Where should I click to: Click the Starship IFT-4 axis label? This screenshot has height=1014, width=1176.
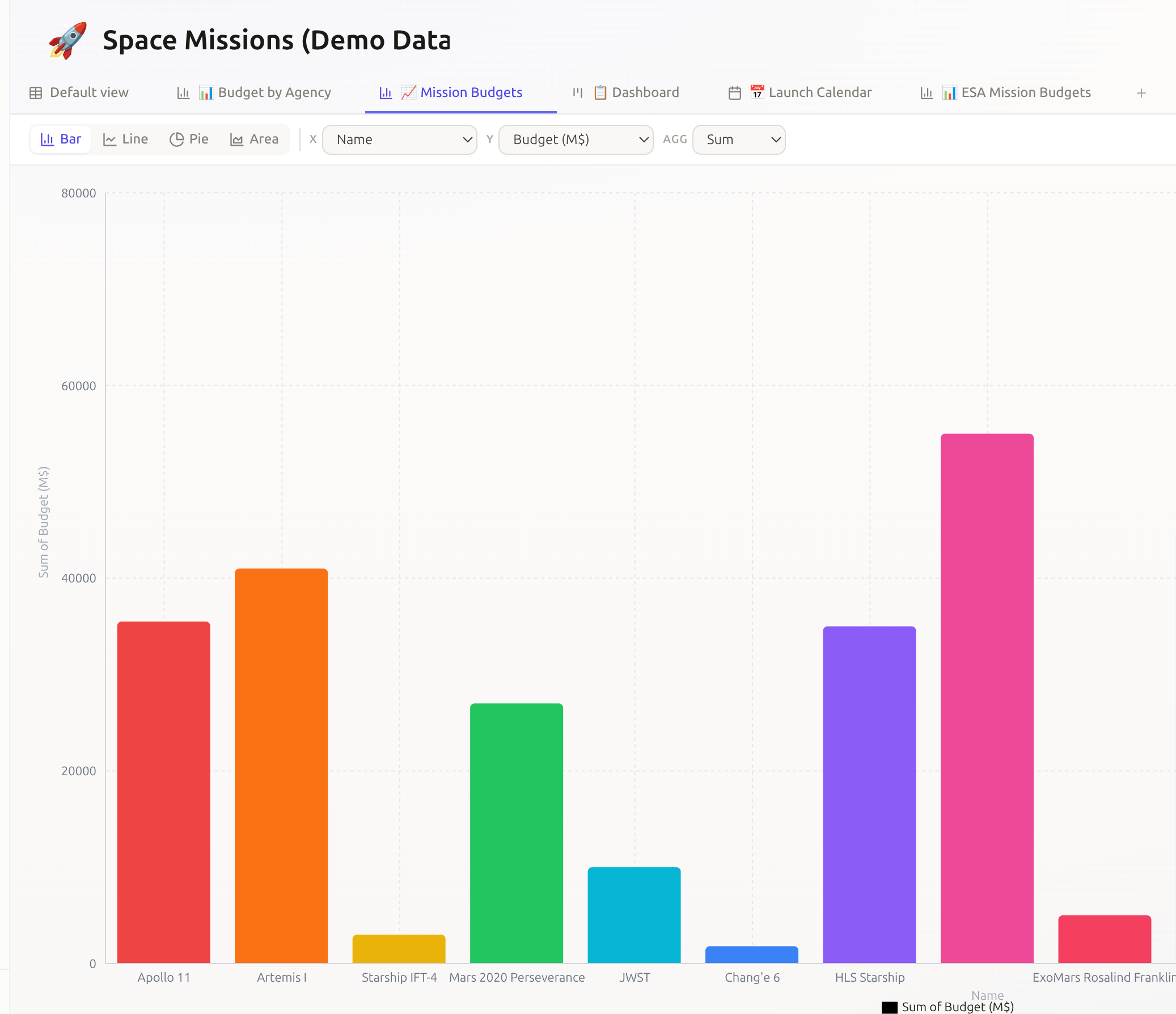click(x=399, y=978)
